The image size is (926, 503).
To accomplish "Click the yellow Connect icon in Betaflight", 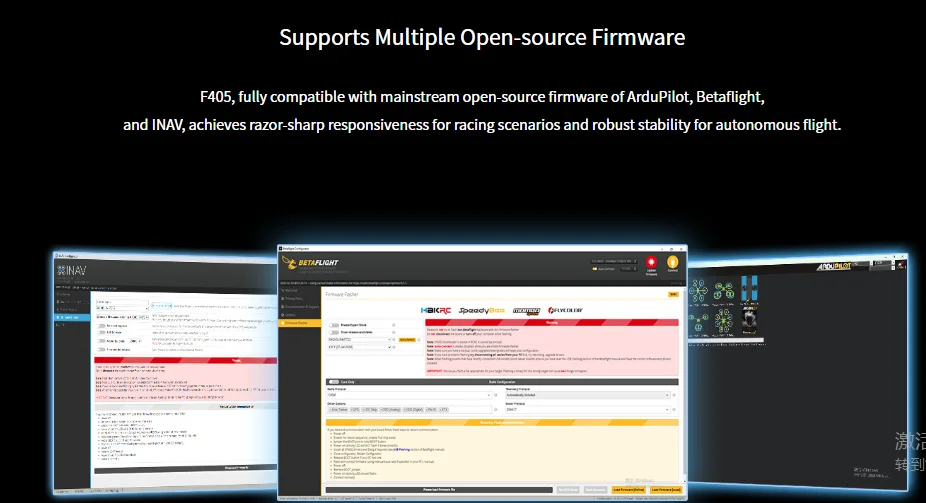I will pos(673,262).
